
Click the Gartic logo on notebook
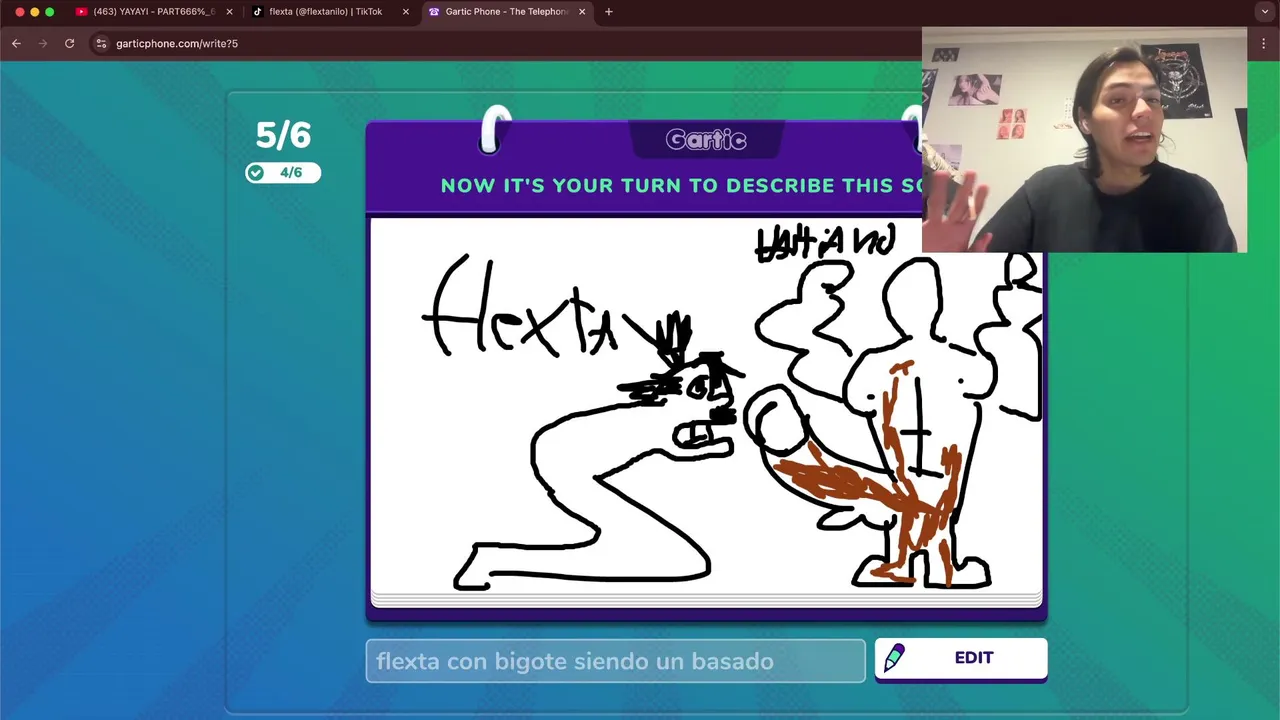(706, 140)
